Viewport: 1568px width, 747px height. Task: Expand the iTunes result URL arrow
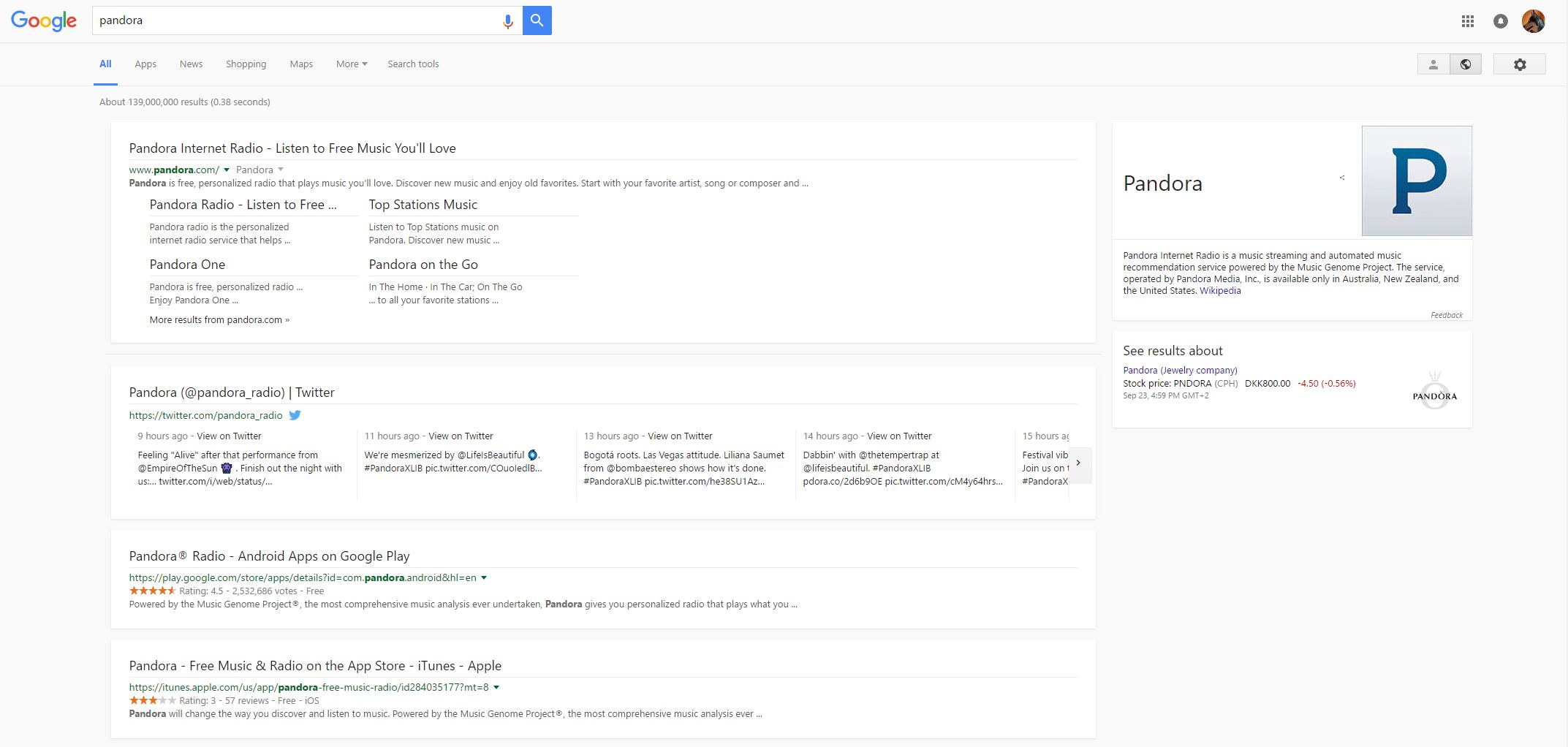click(496, 687)
